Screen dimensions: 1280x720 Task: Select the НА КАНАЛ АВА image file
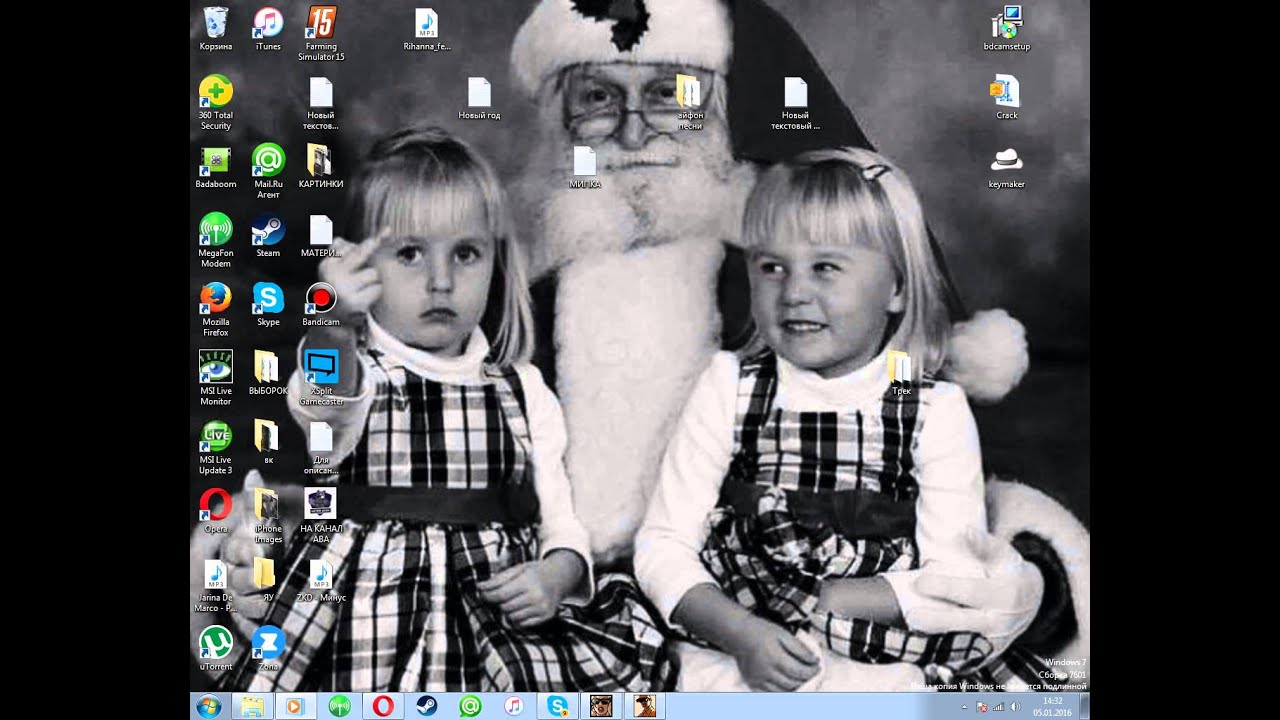321,517
